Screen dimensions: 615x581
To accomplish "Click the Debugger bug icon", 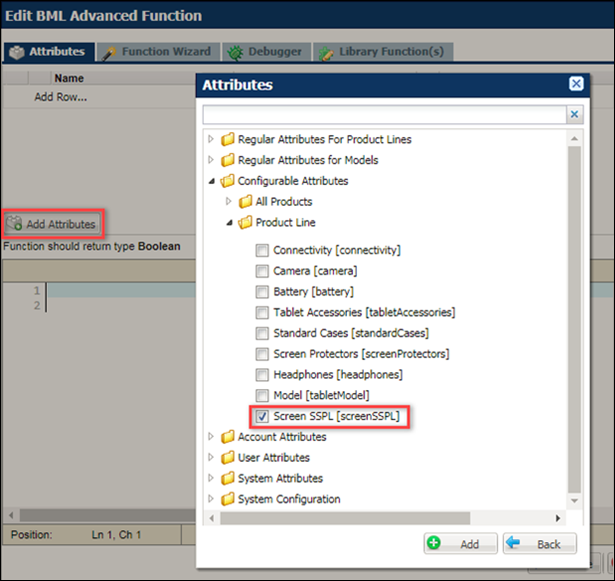I will pos(235,53).
